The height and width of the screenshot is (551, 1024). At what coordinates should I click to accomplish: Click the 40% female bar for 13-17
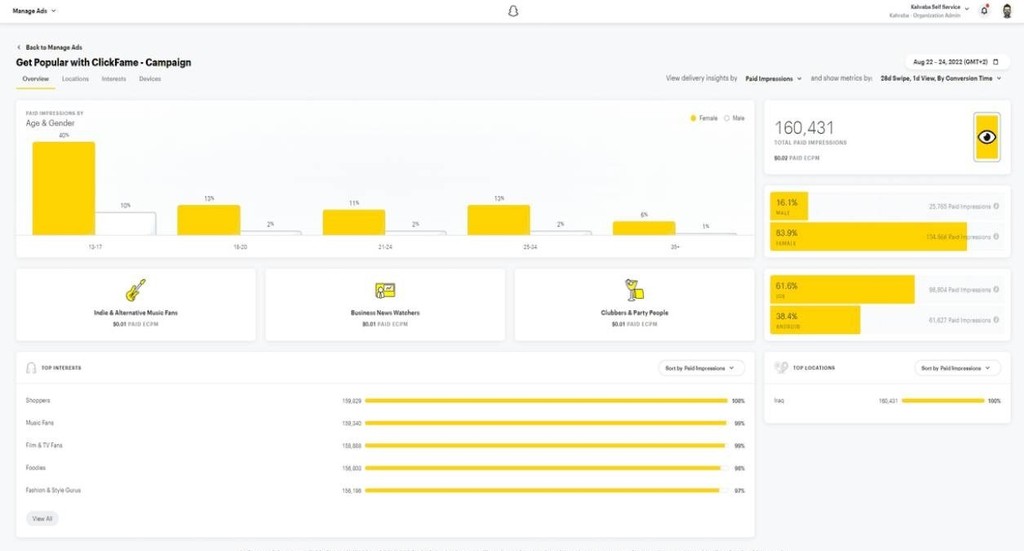point(64,189)
